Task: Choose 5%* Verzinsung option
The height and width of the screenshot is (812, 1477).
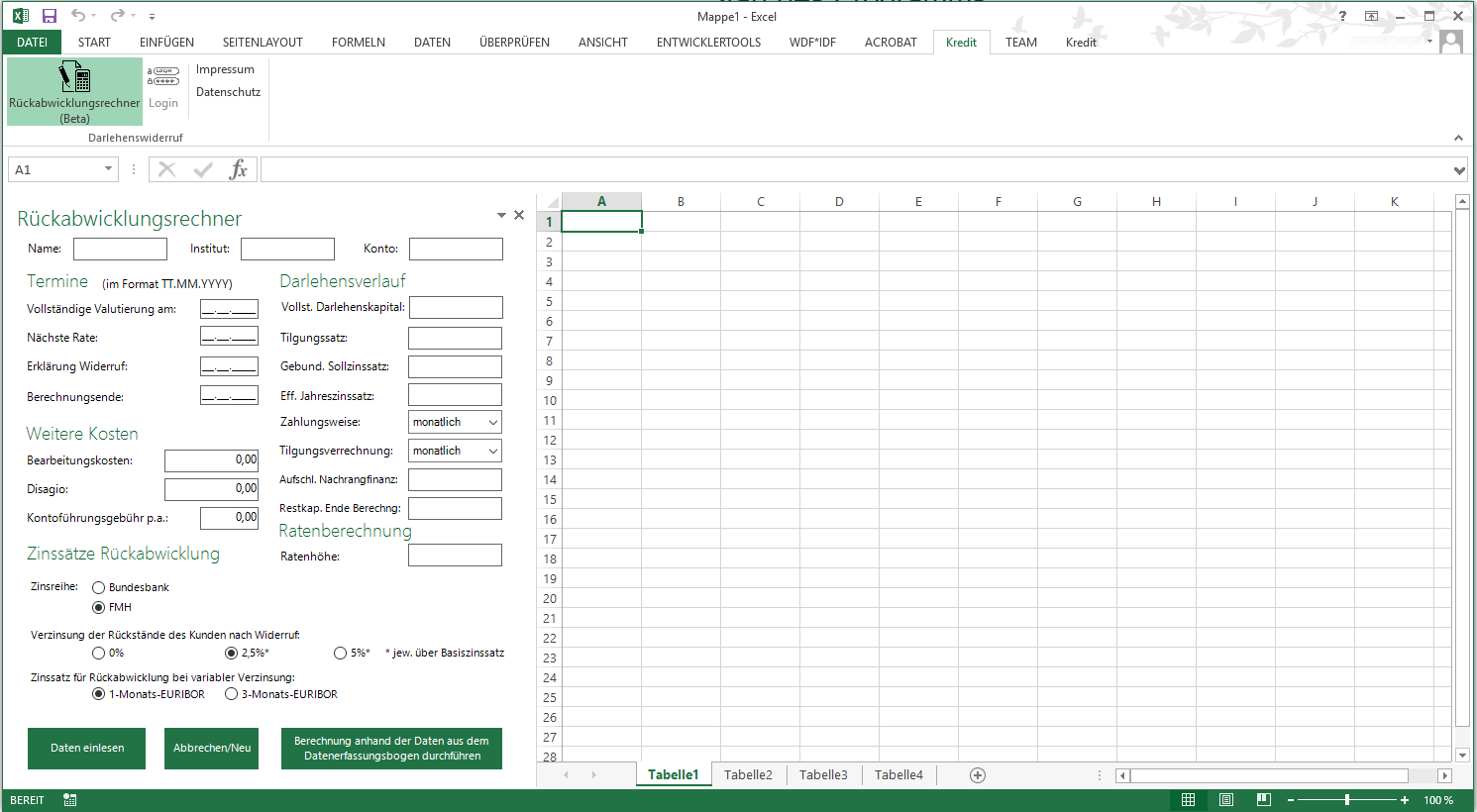Action: [x=340, y=653]
